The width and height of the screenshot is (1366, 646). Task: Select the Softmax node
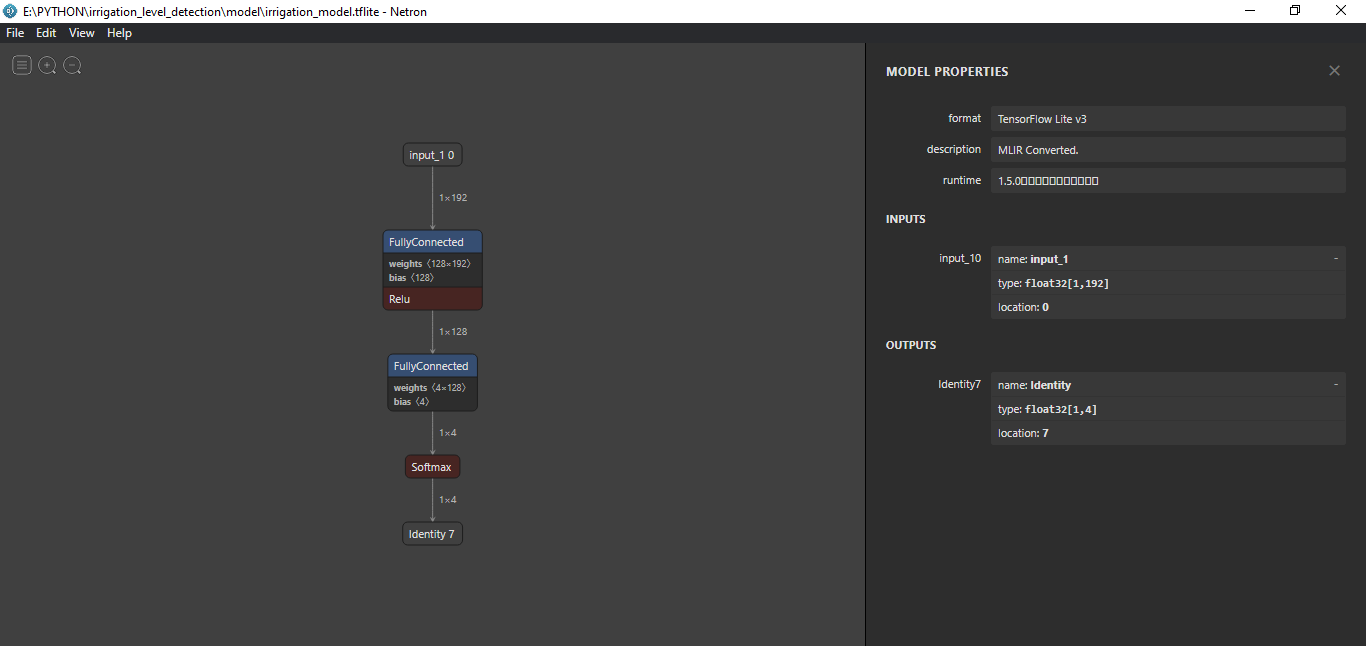click(432, 467)
